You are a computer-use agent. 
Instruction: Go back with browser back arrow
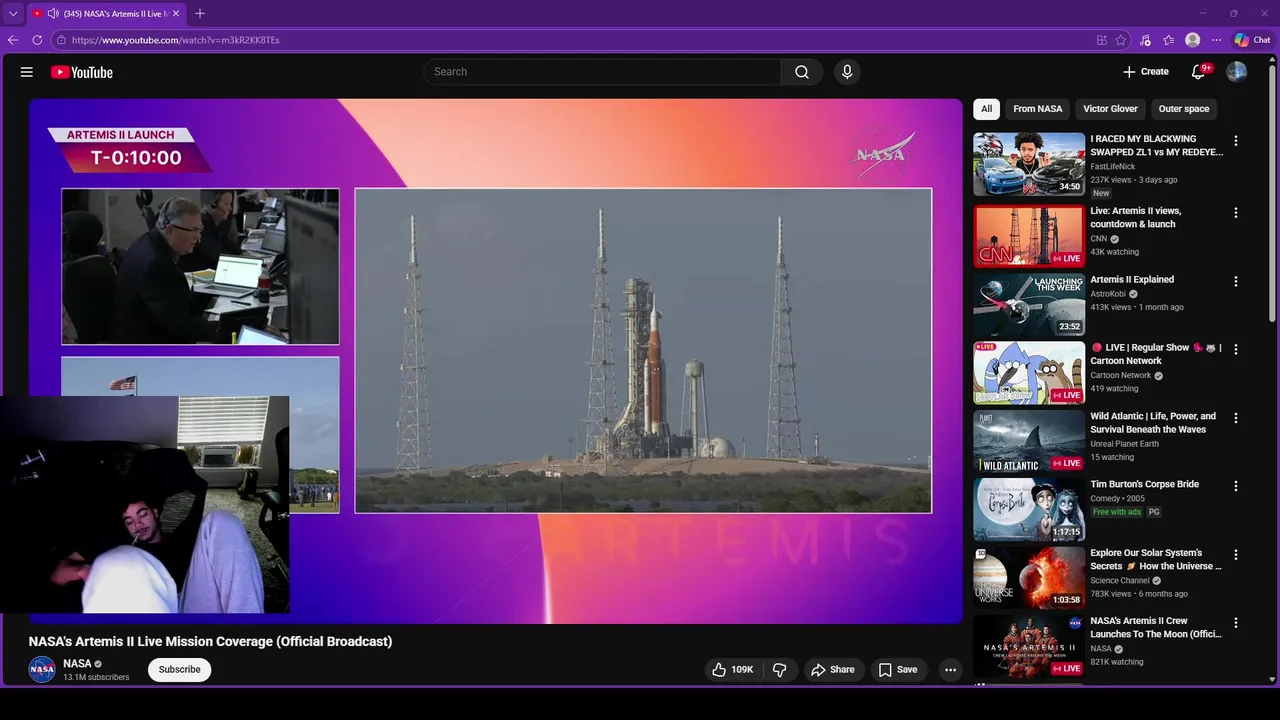coord(13,40)
